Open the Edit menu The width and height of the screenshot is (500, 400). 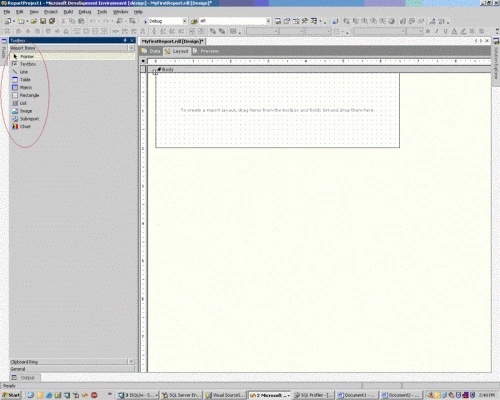tap(20, 12)
